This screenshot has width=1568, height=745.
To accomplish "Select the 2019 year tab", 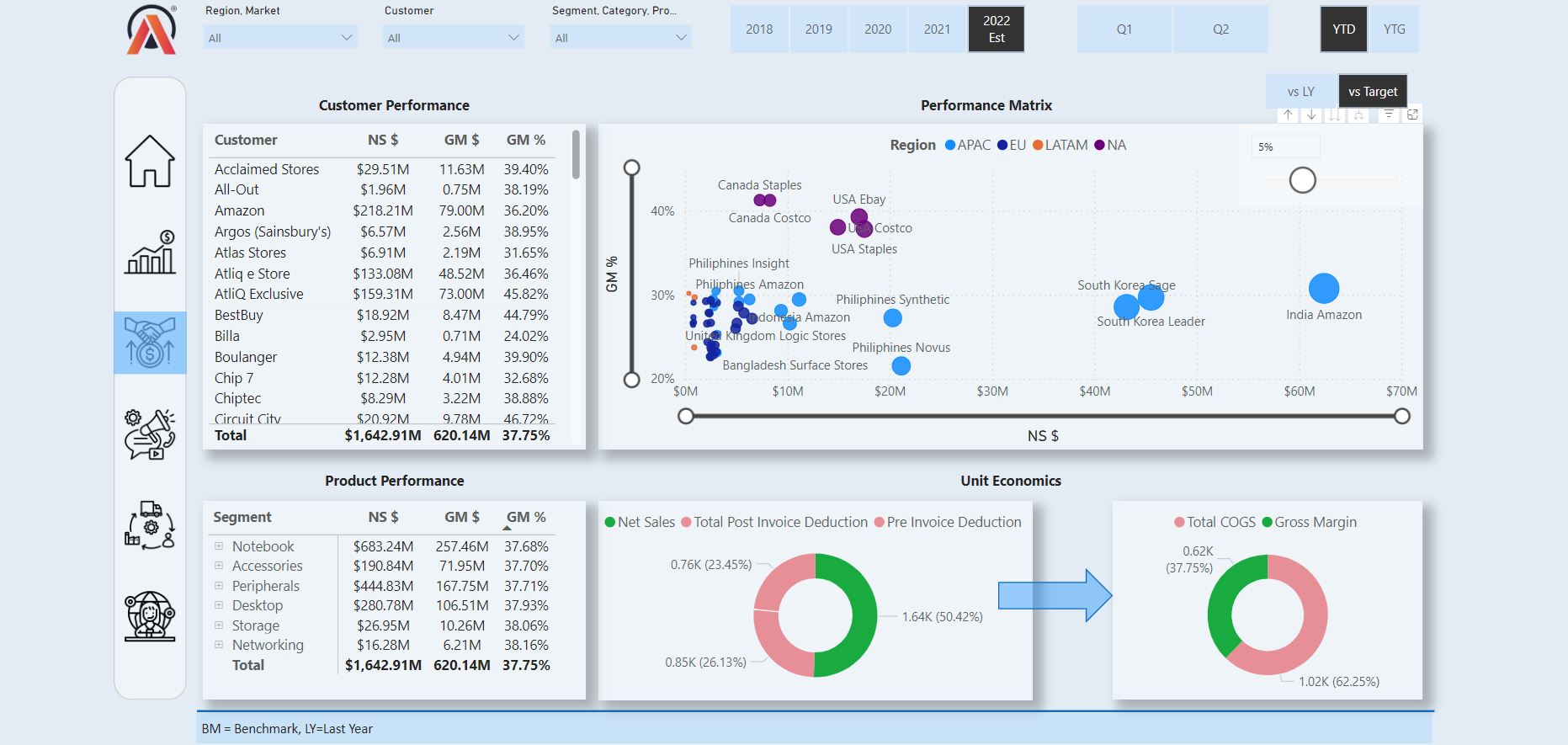I will (818, 29).
